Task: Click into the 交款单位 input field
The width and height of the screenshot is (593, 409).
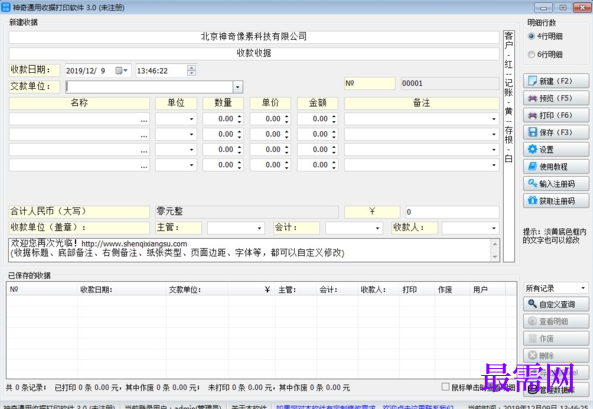Action: tap(149, 87)
